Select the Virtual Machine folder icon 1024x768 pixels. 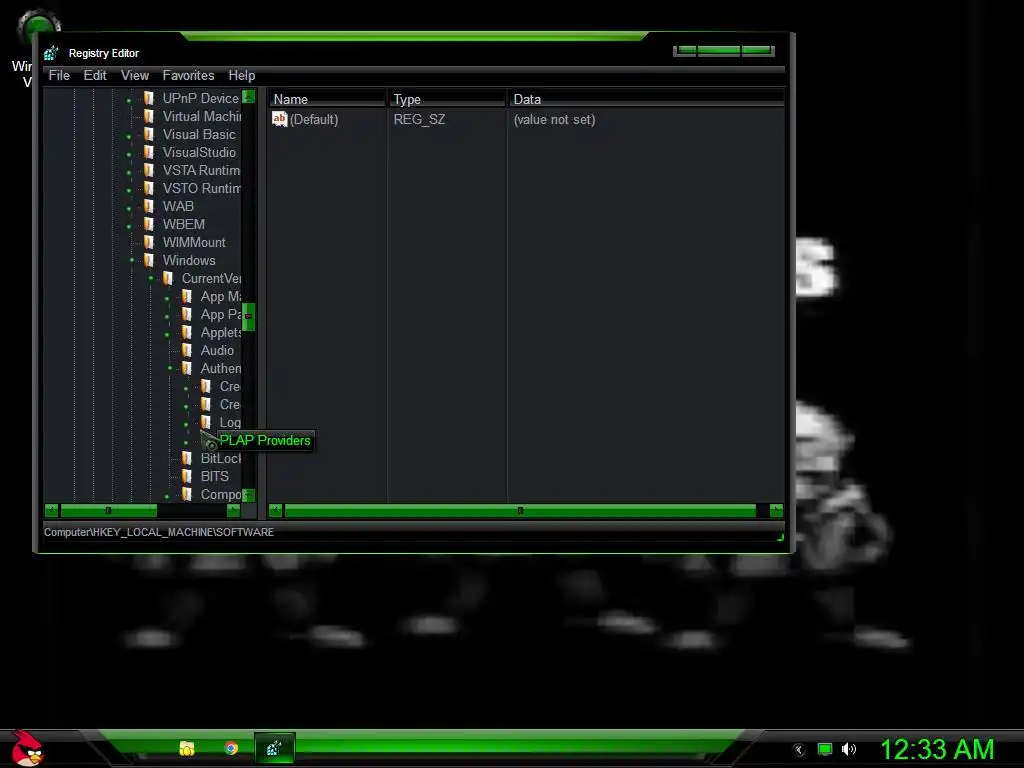[149, 116]
